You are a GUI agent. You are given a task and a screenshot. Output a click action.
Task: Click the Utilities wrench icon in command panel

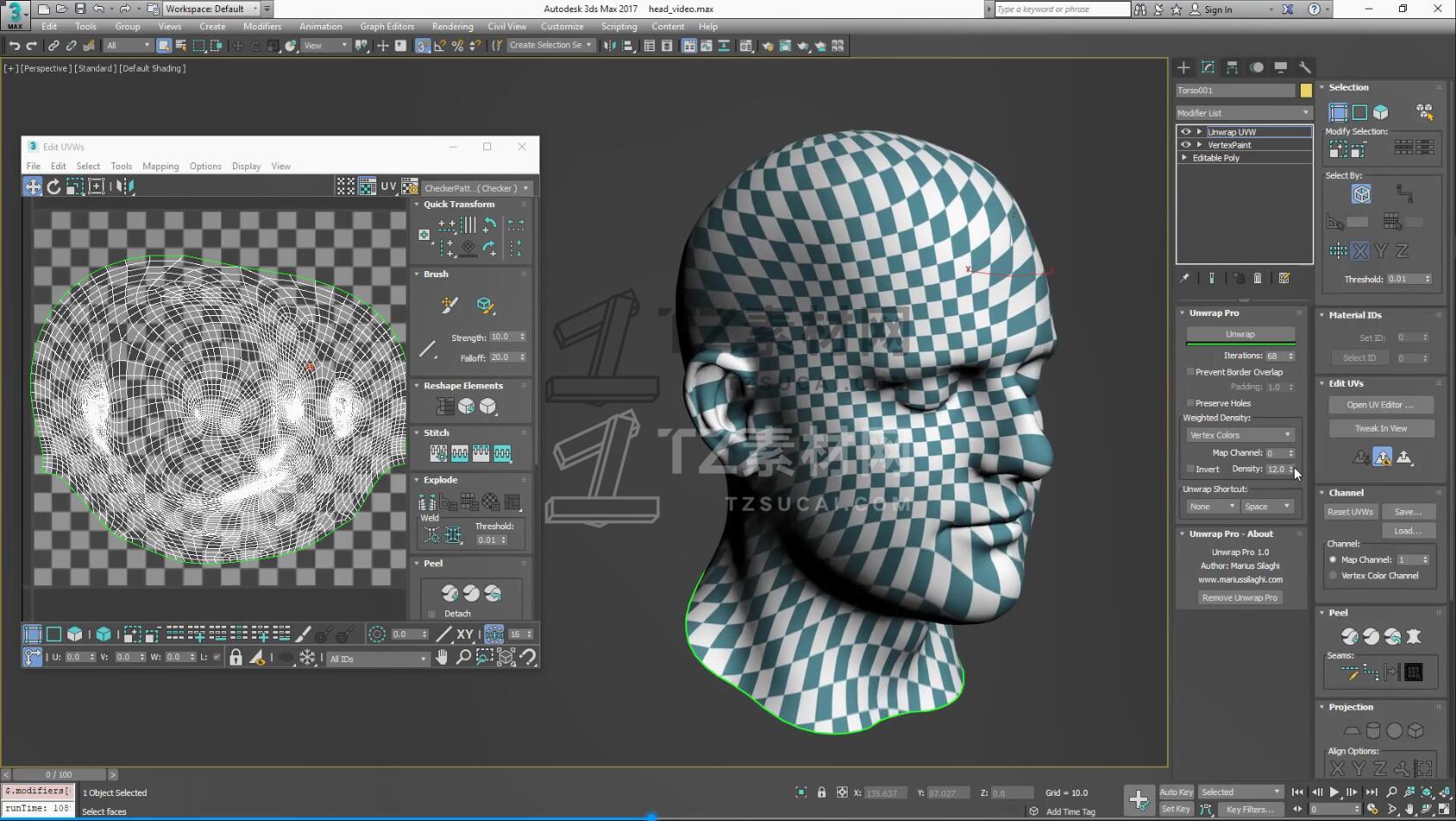(1305, 67)
